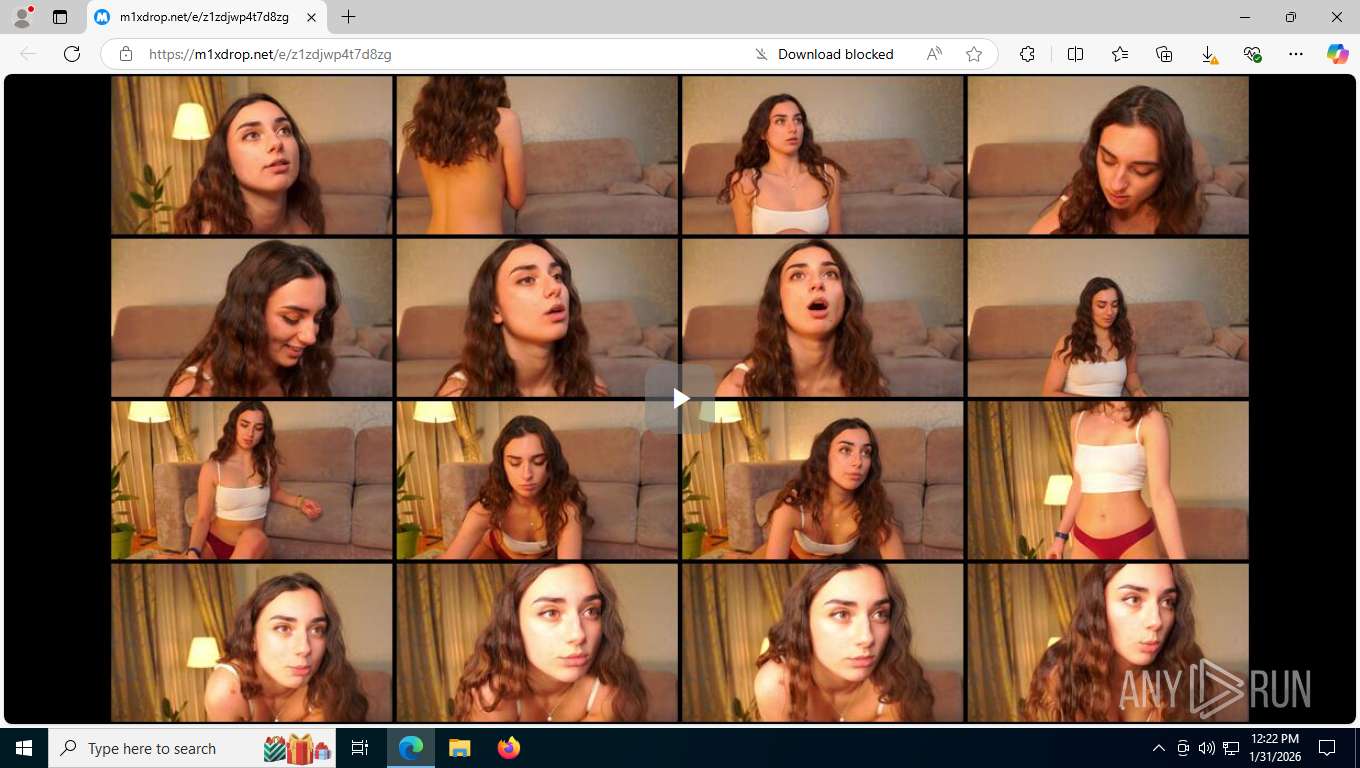The height and width of the screenshot is (768, 1360).
Task: Show hidden tray icons chevron
Action: click(x=1159, y=748)
